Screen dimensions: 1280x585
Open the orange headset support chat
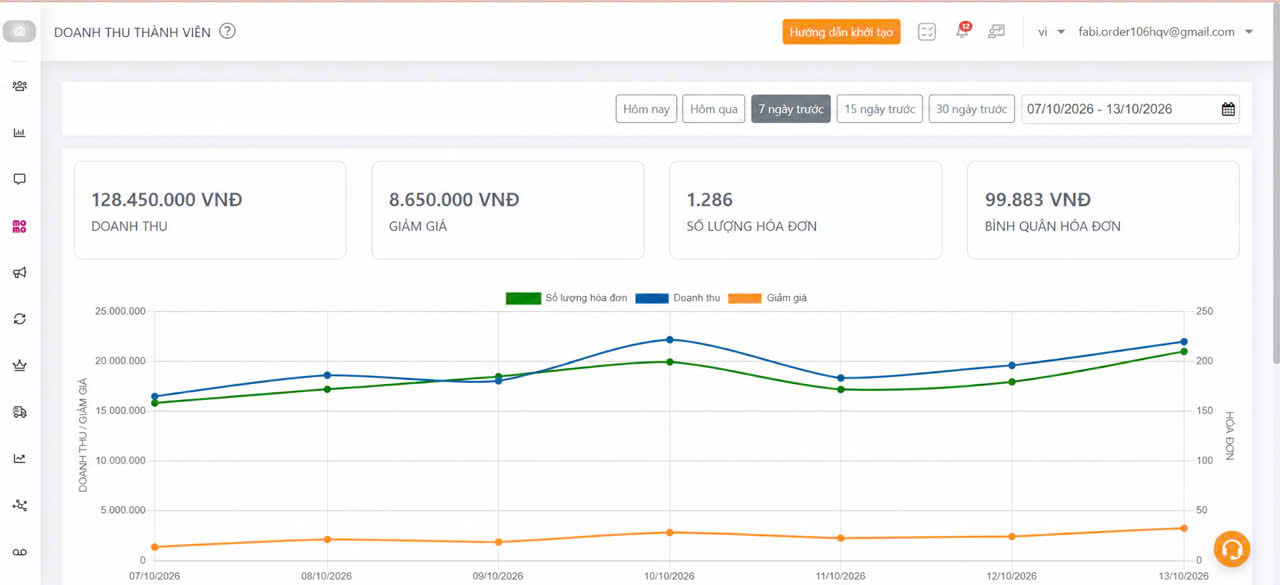click(1233, 549)
